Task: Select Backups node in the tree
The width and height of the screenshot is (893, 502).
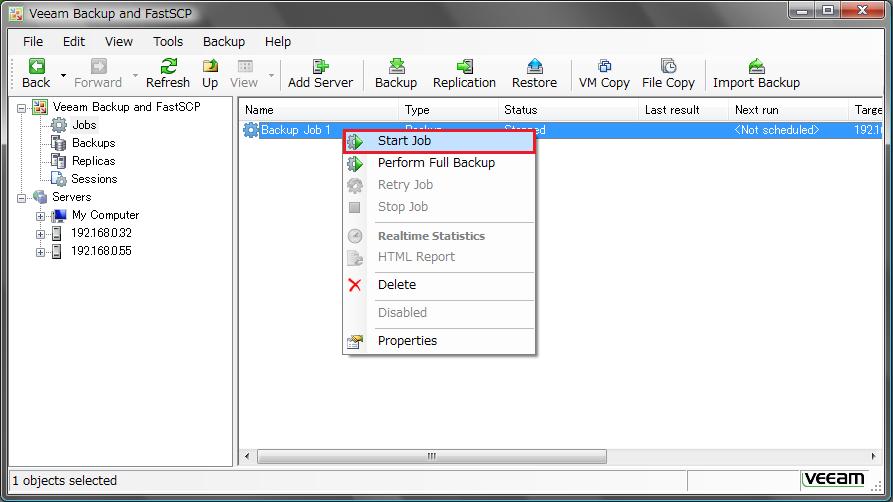Action: [x=93, y=143]
